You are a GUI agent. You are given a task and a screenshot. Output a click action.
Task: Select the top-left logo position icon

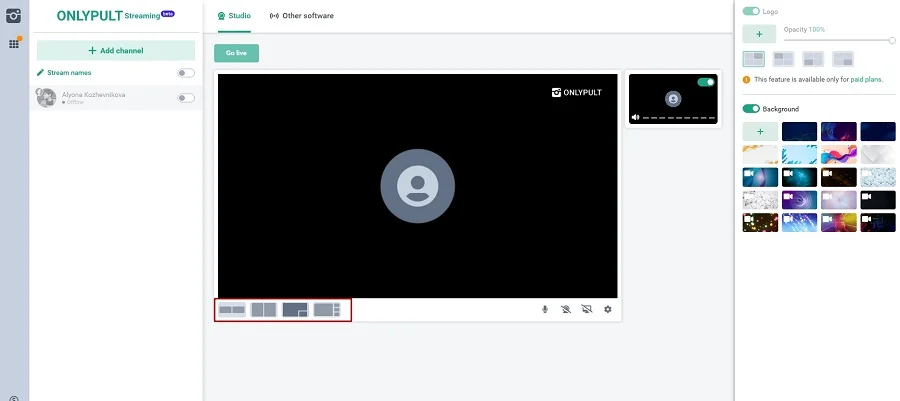[754, 59]
